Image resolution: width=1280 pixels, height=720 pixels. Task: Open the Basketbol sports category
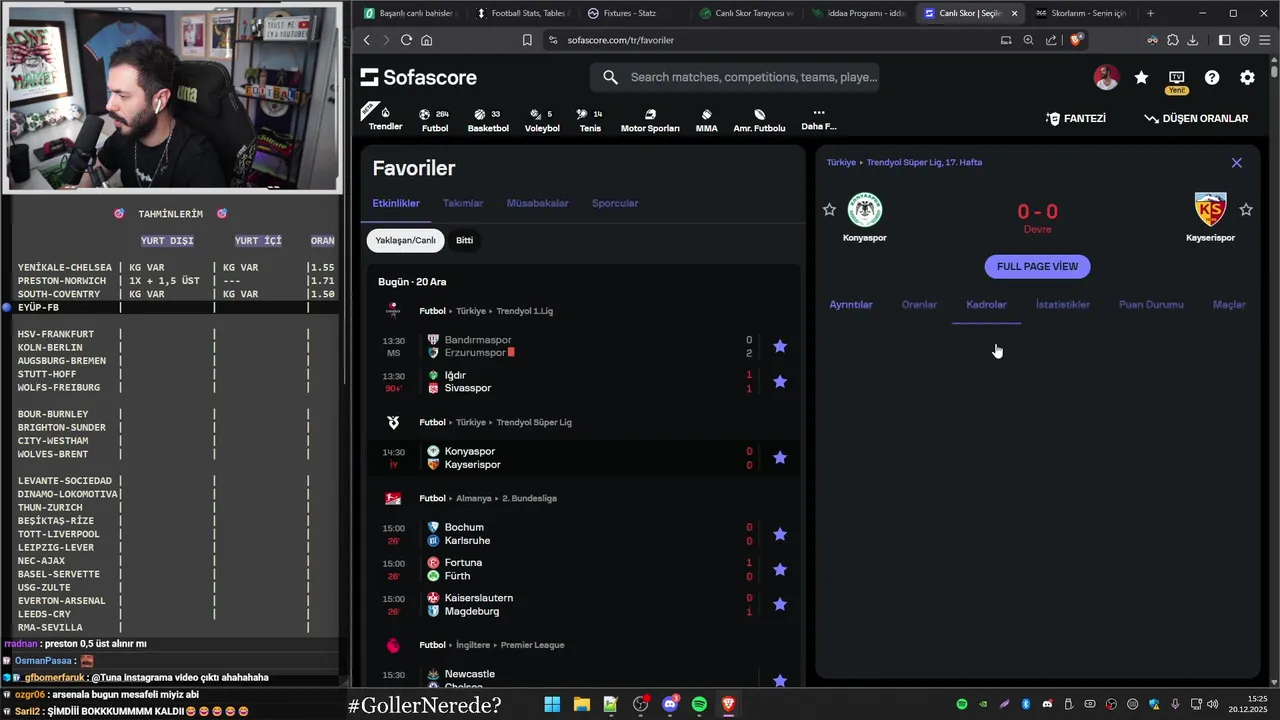[x=488, y=120]
